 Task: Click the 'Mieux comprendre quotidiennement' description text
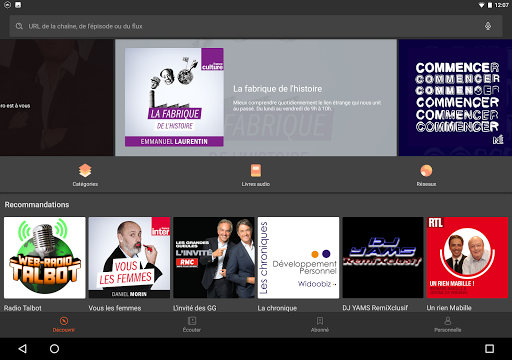pyautogui.click(x=307, y=106)
